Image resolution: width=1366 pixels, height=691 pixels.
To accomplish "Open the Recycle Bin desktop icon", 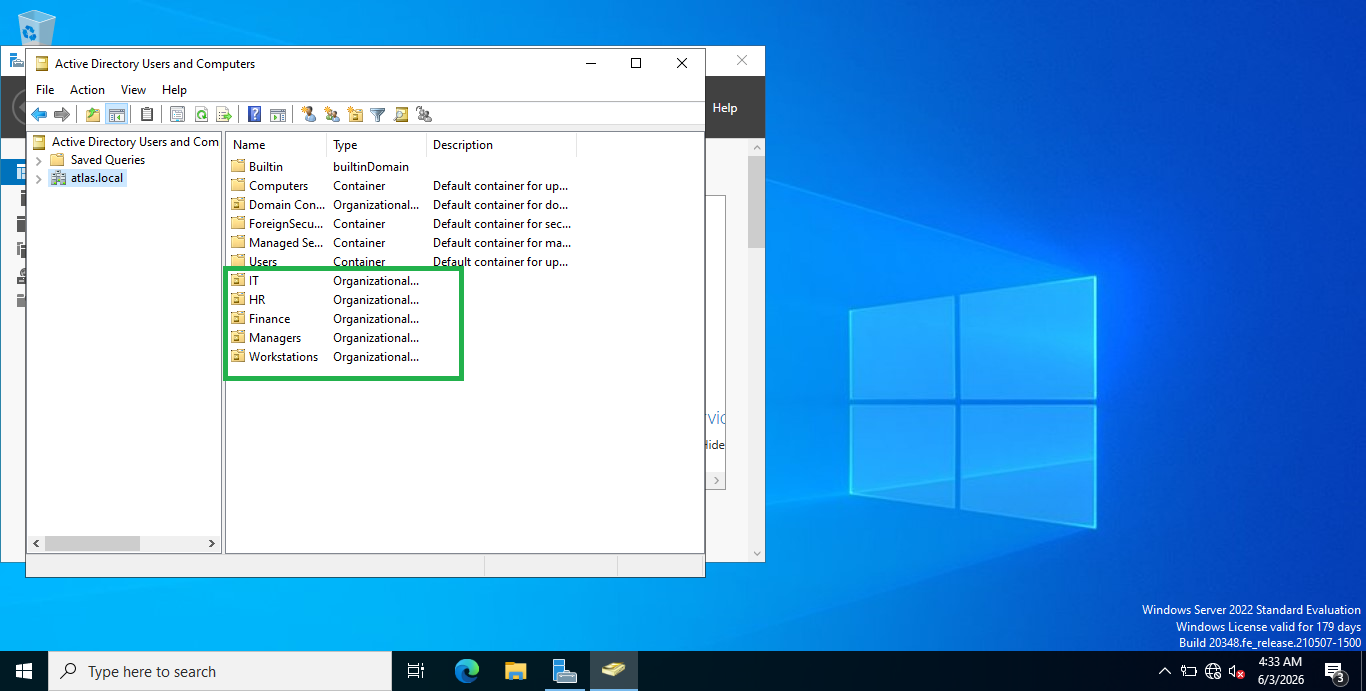I will click(37, 29).
